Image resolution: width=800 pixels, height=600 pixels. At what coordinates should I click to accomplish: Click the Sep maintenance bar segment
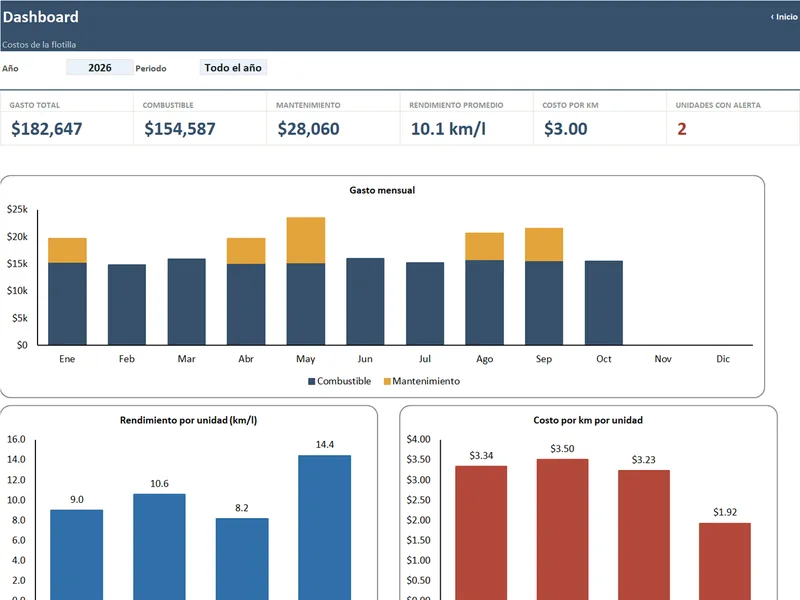(x=544, y=245)
